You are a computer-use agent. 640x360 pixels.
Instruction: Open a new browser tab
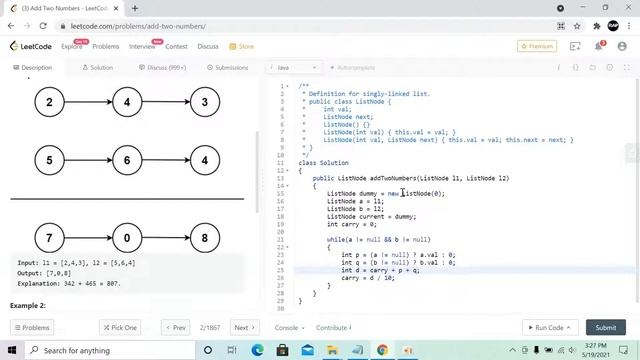pos(135,8)
